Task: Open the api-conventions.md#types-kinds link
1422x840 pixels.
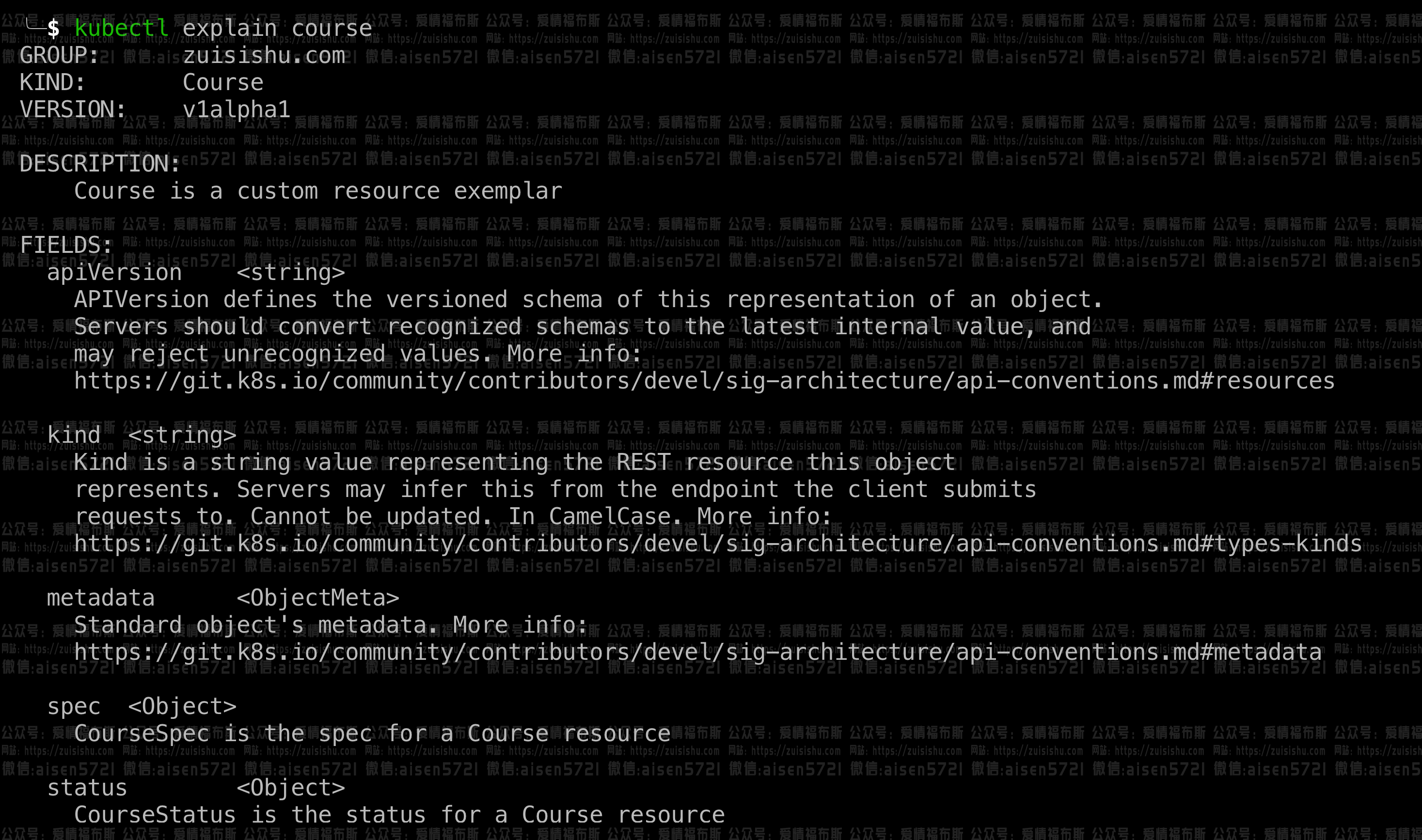Action: (717, 544)
